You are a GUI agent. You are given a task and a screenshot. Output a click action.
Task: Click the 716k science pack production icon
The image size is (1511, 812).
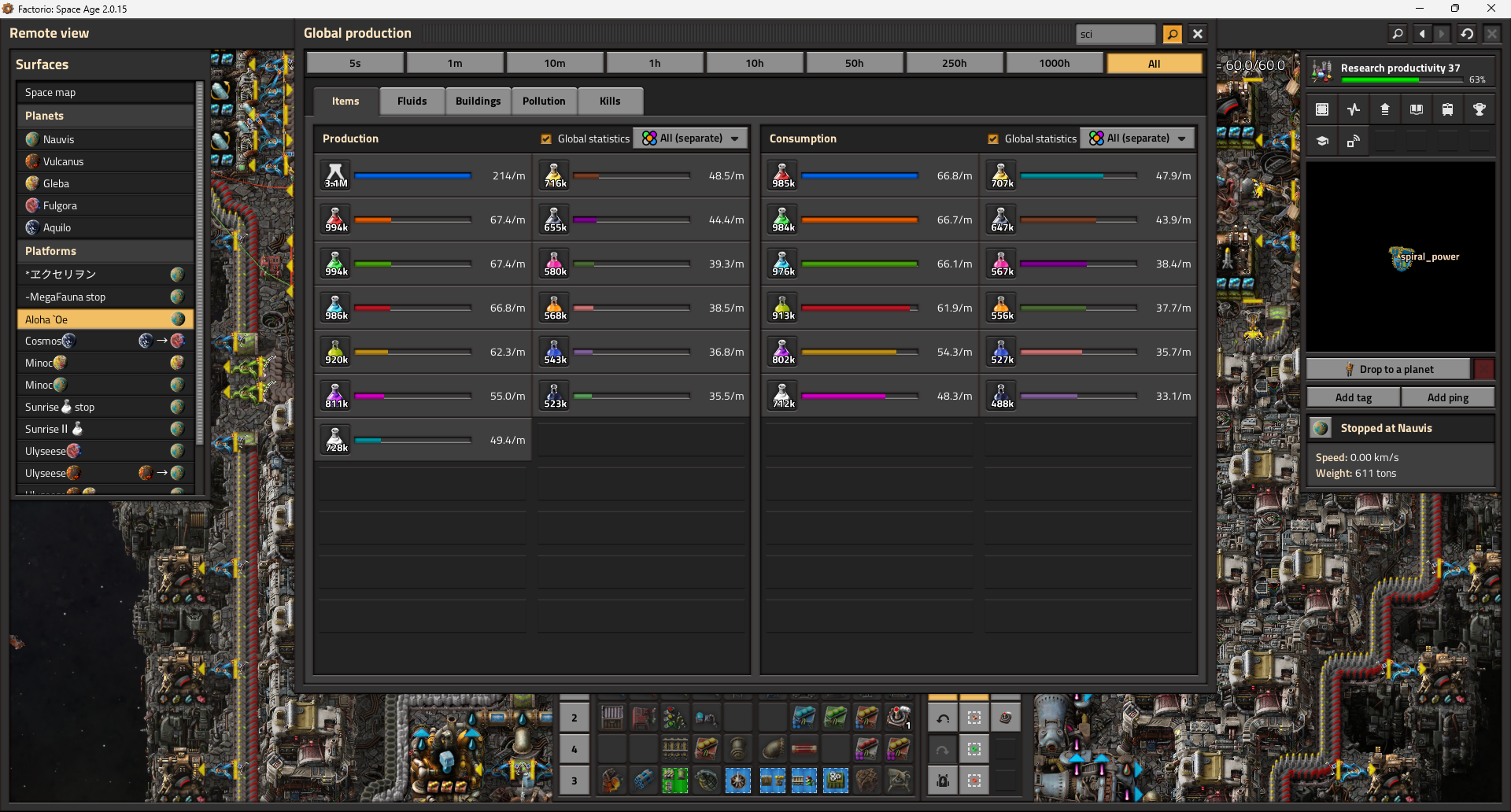click(555, 175)
